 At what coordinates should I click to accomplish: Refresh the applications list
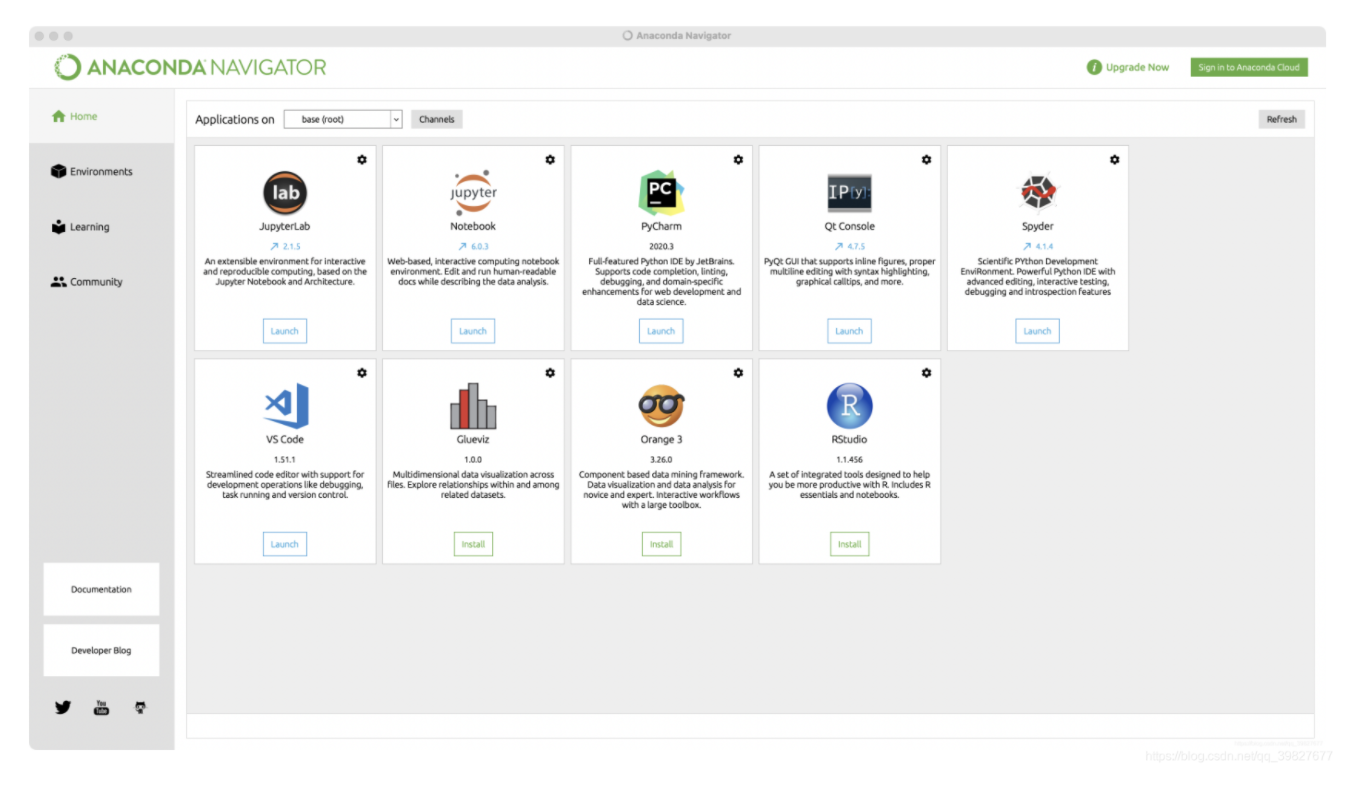[1282, 119]
